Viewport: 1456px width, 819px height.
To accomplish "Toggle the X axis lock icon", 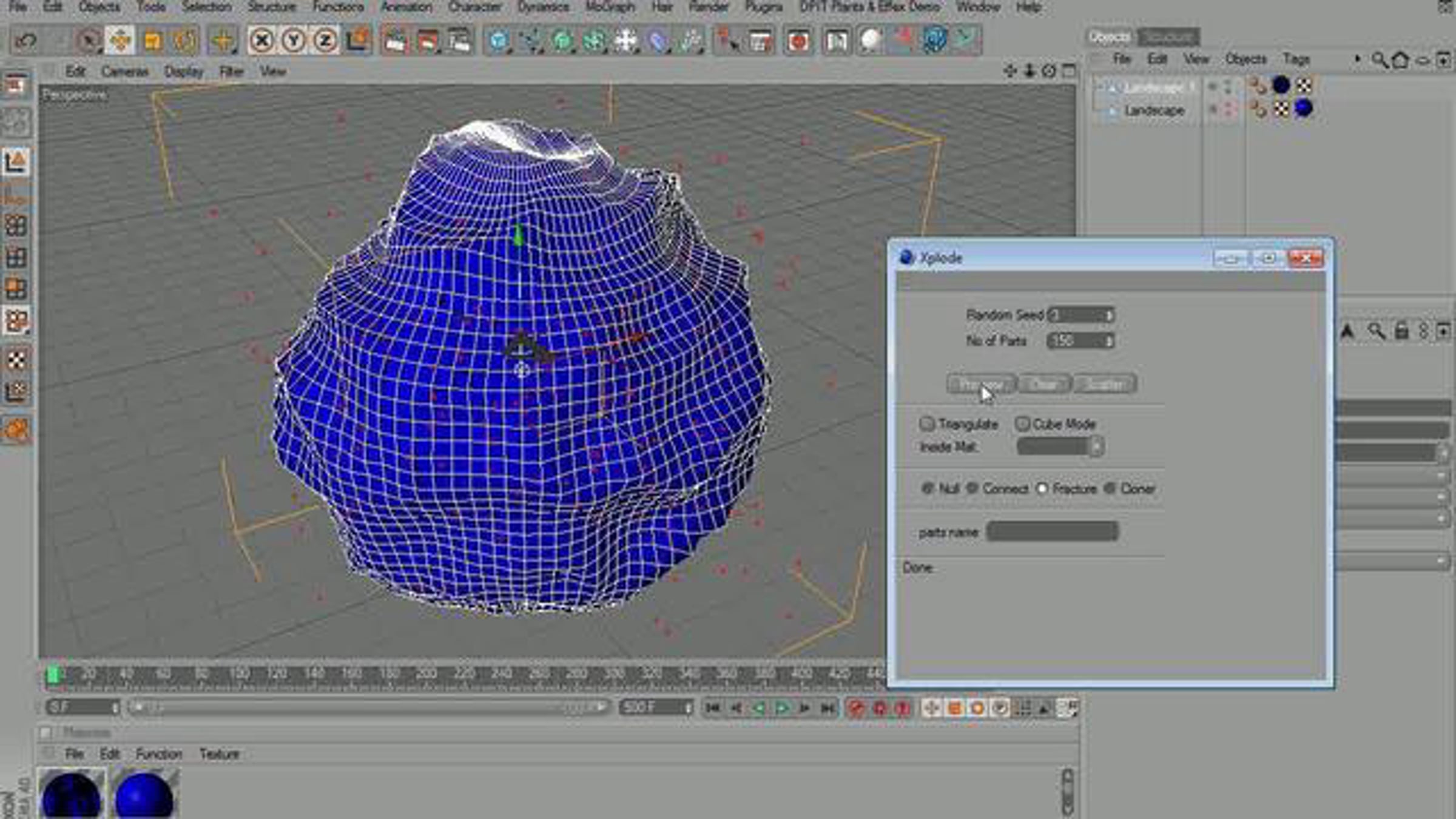I will tap(261, 41).
